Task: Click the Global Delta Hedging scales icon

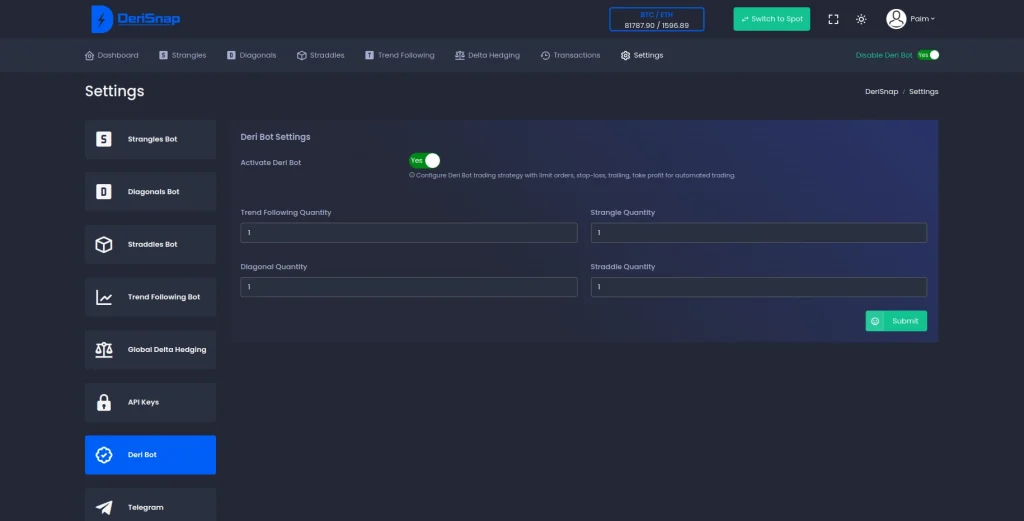Action: tap(103, 350)
